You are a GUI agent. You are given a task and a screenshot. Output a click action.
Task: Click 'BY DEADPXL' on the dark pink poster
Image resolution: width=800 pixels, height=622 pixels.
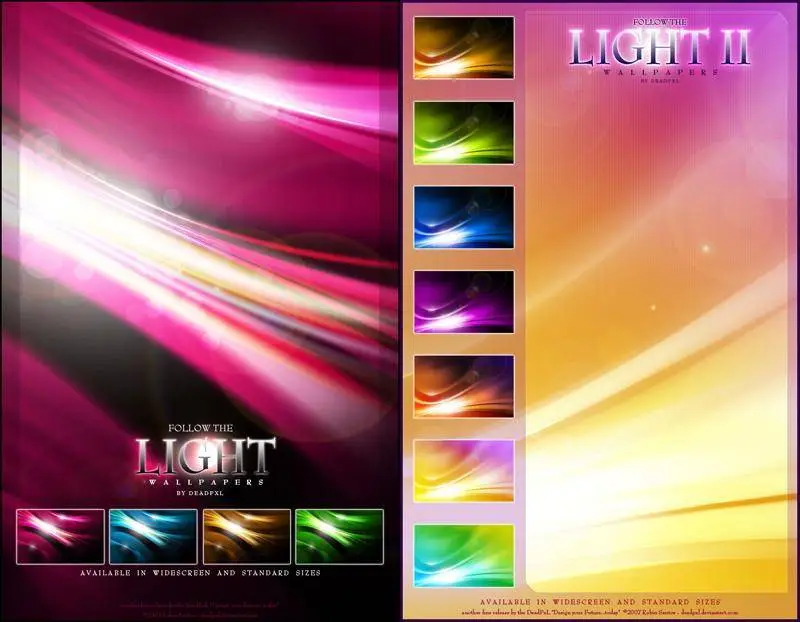[x=200, y=493]
